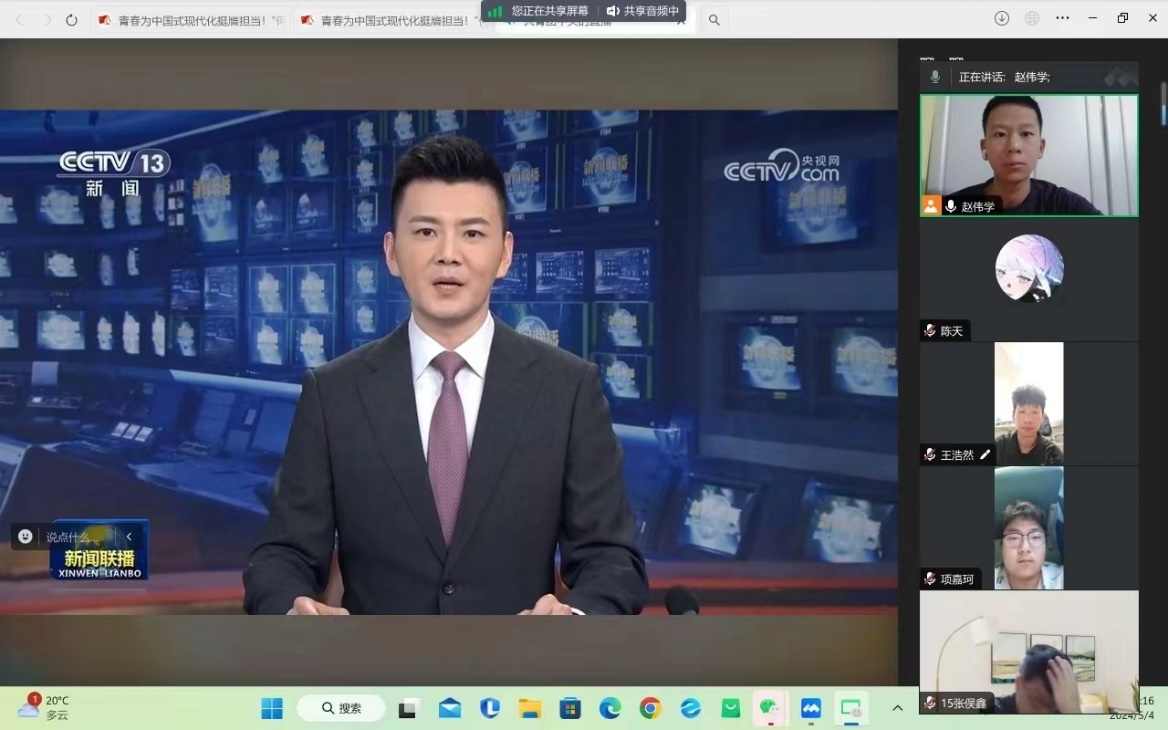The height and width of the screenshot is (730, 1168).
Task: Click the browser forward arrow
Action: coord(46,20)
